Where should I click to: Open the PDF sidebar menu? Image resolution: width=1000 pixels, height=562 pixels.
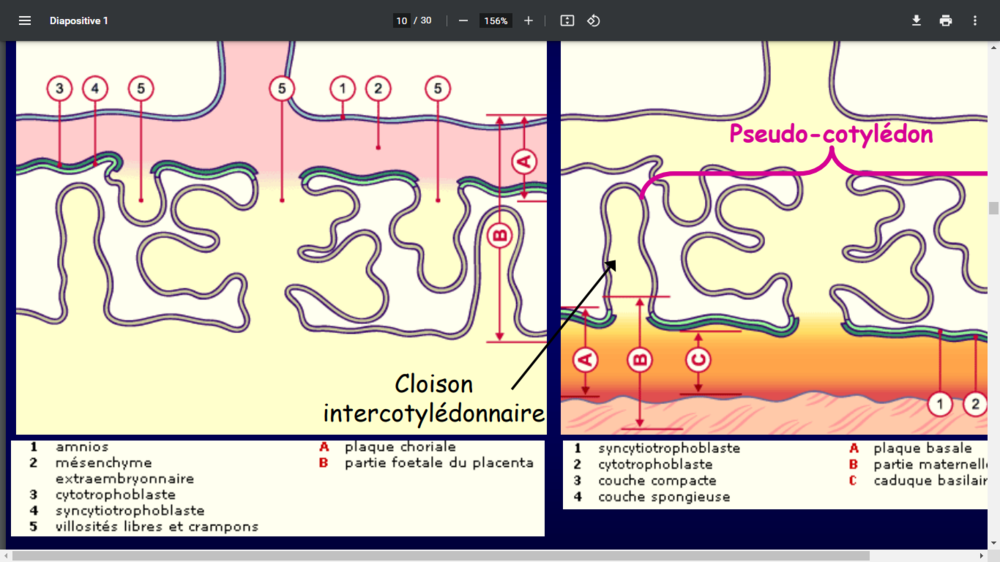tap(25, 20)
